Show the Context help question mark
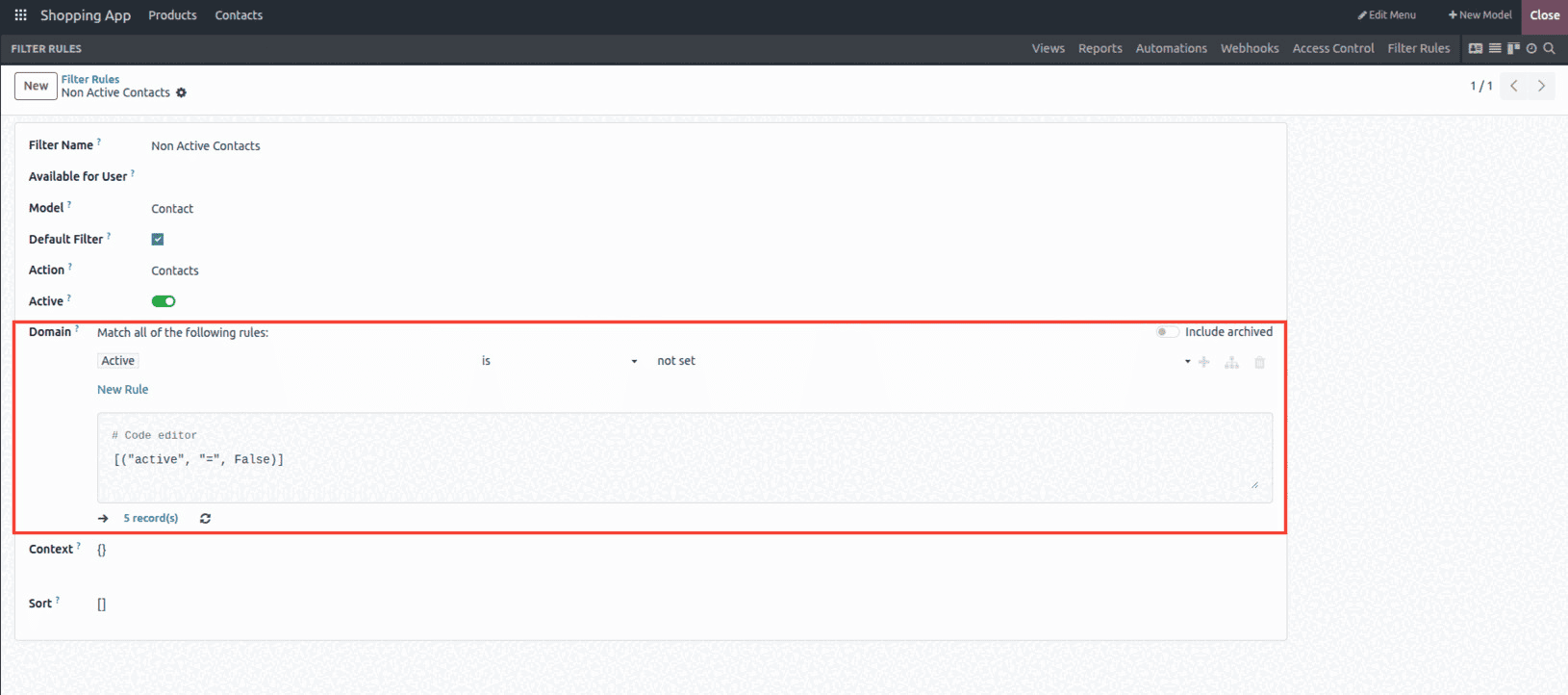Screen dimensions: 1568x695 click(x=78, y=546)
